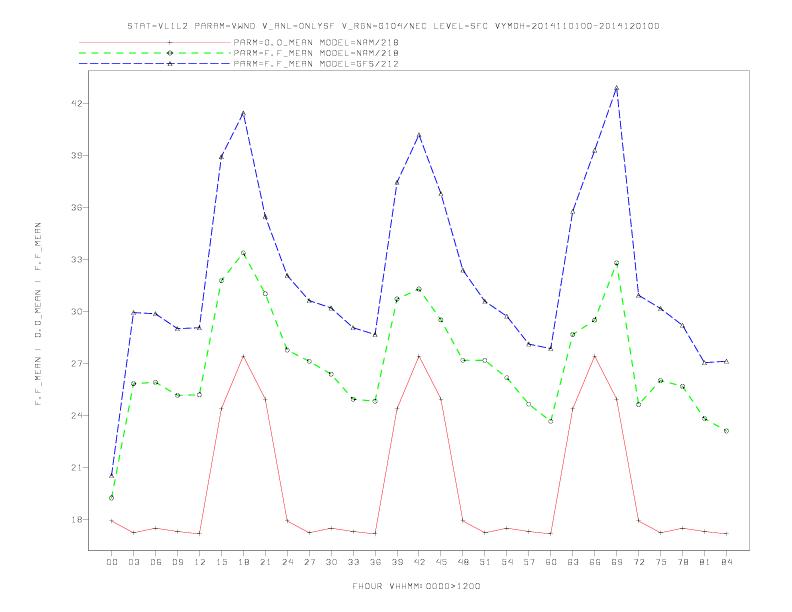The height and width of the screenshot is (612, 792).
Task: Click the x-axis label FHOUR VHHMM=0000>1200
Action: pos(416,586)
